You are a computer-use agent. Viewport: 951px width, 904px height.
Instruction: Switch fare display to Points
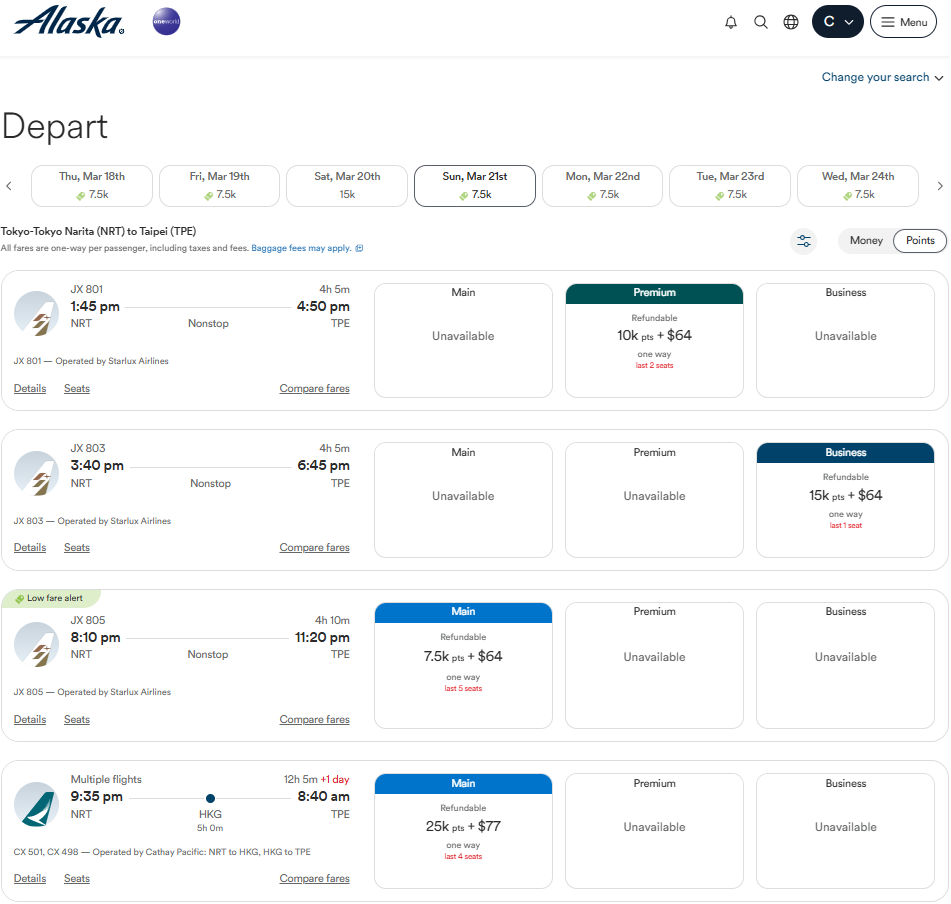click(x=920, y=241)
